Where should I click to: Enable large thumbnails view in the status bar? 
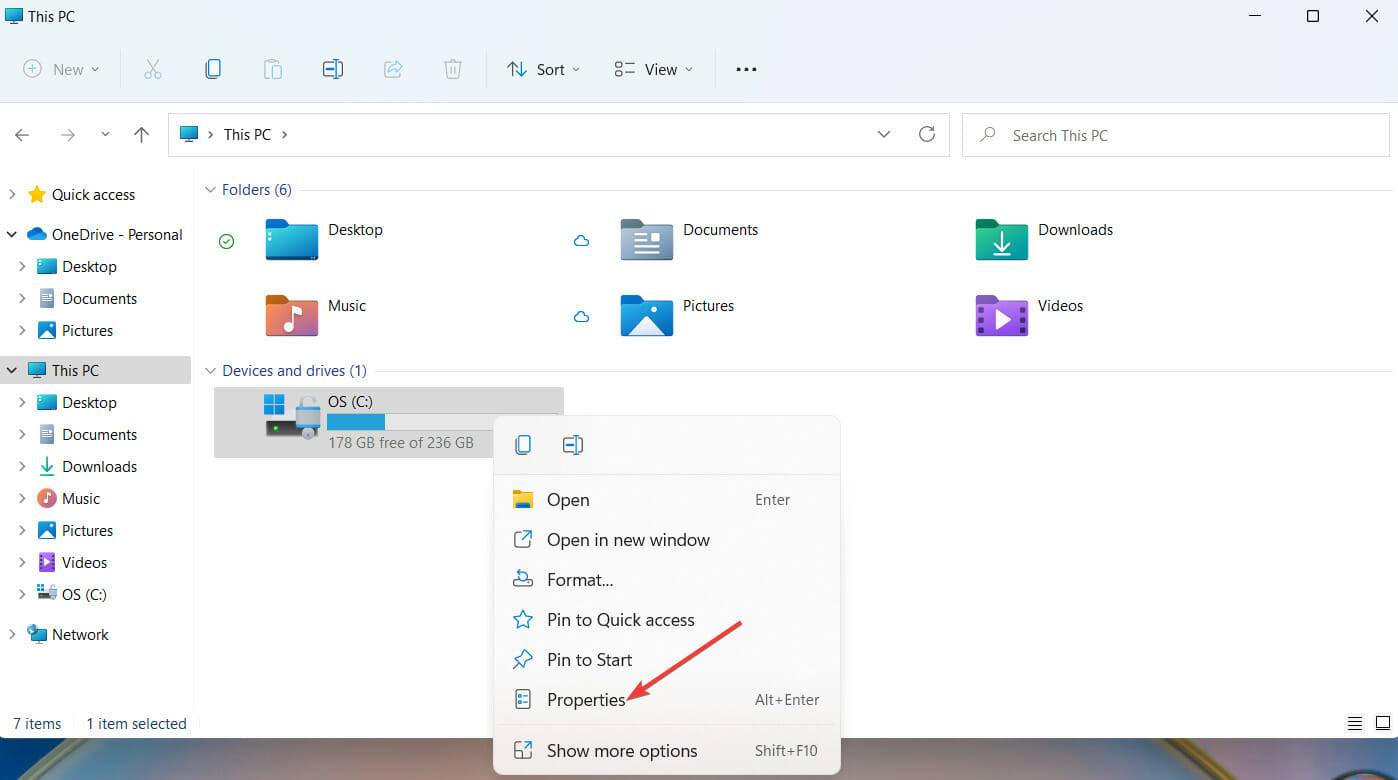click(x=1383, y=723)
